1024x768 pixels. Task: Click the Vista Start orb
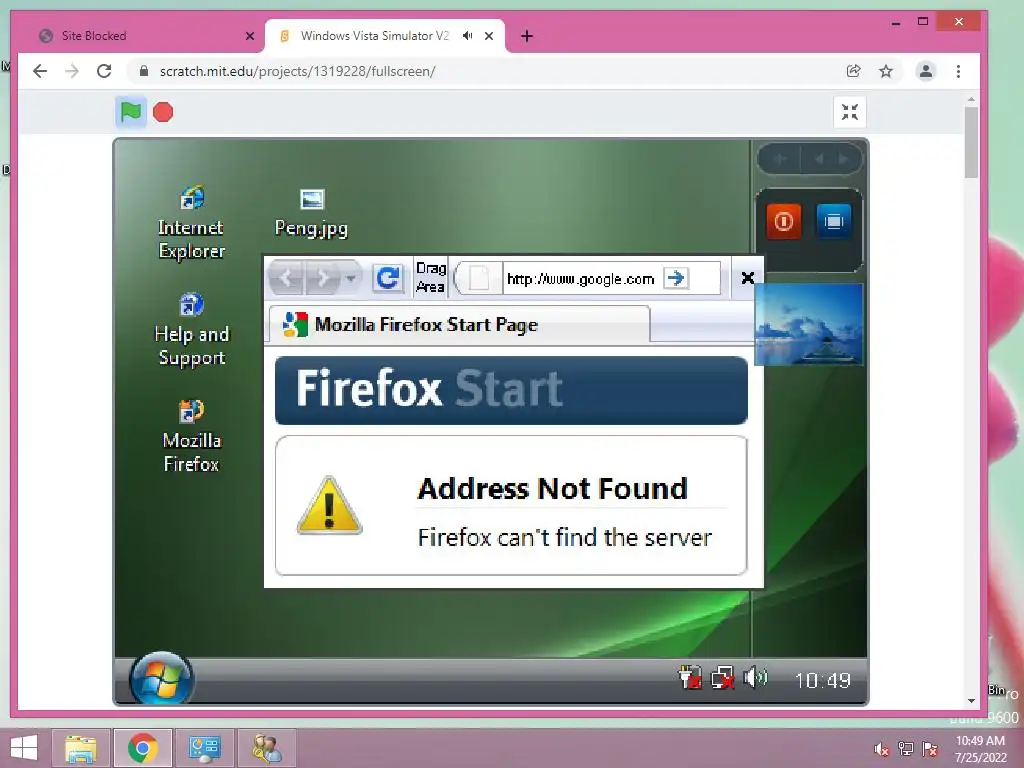(161, 680)
